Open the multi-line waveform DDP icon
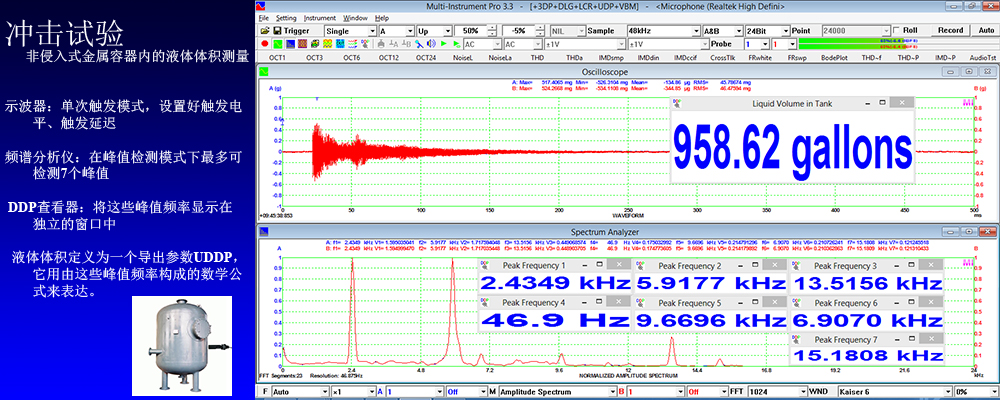1000x400 pixels. (x=353, y=43)
